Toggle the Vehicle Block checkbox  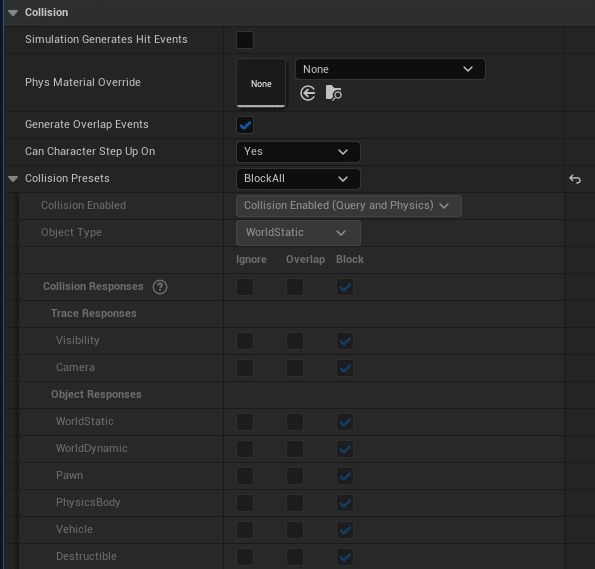click(x=345, y=530)
